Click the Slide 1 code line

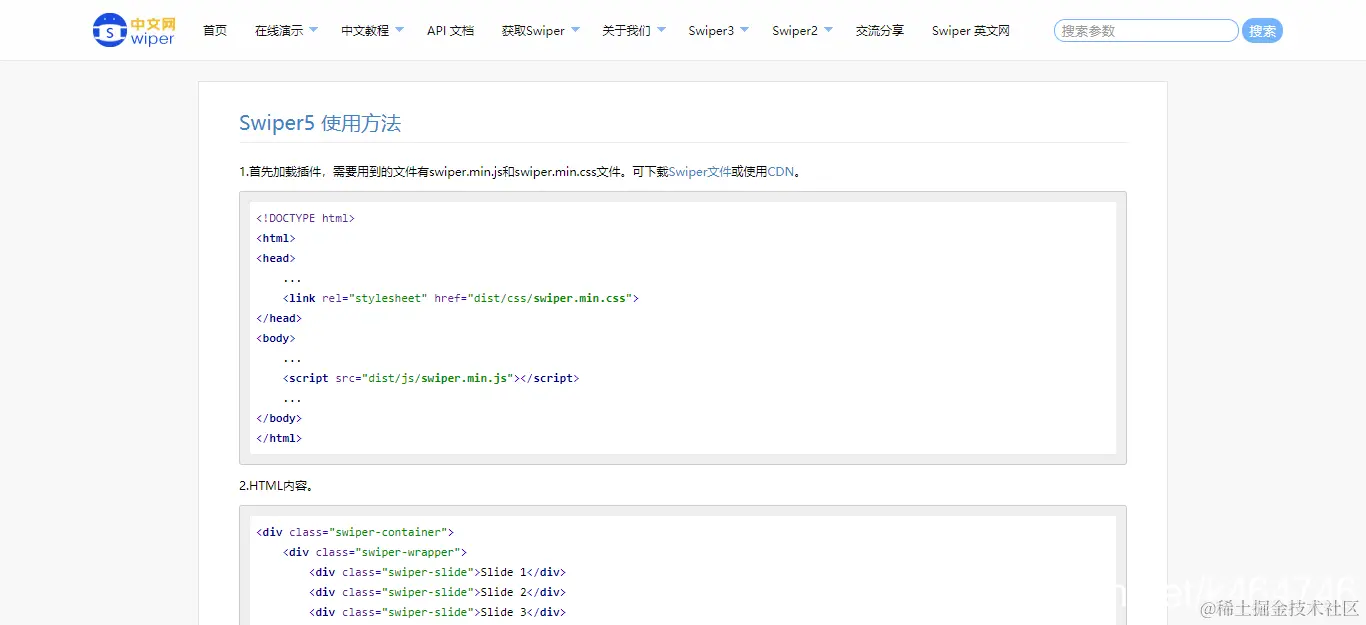pos(438,572)
